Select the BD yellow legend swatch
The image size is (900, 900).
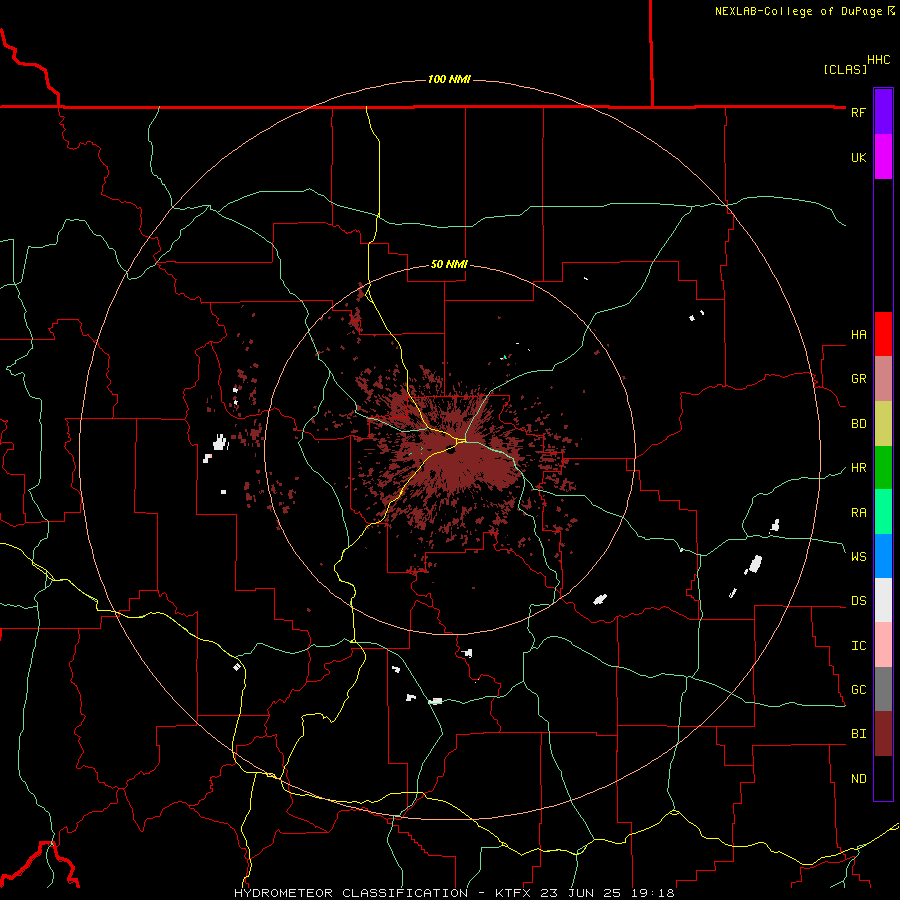tap(883, 423)
